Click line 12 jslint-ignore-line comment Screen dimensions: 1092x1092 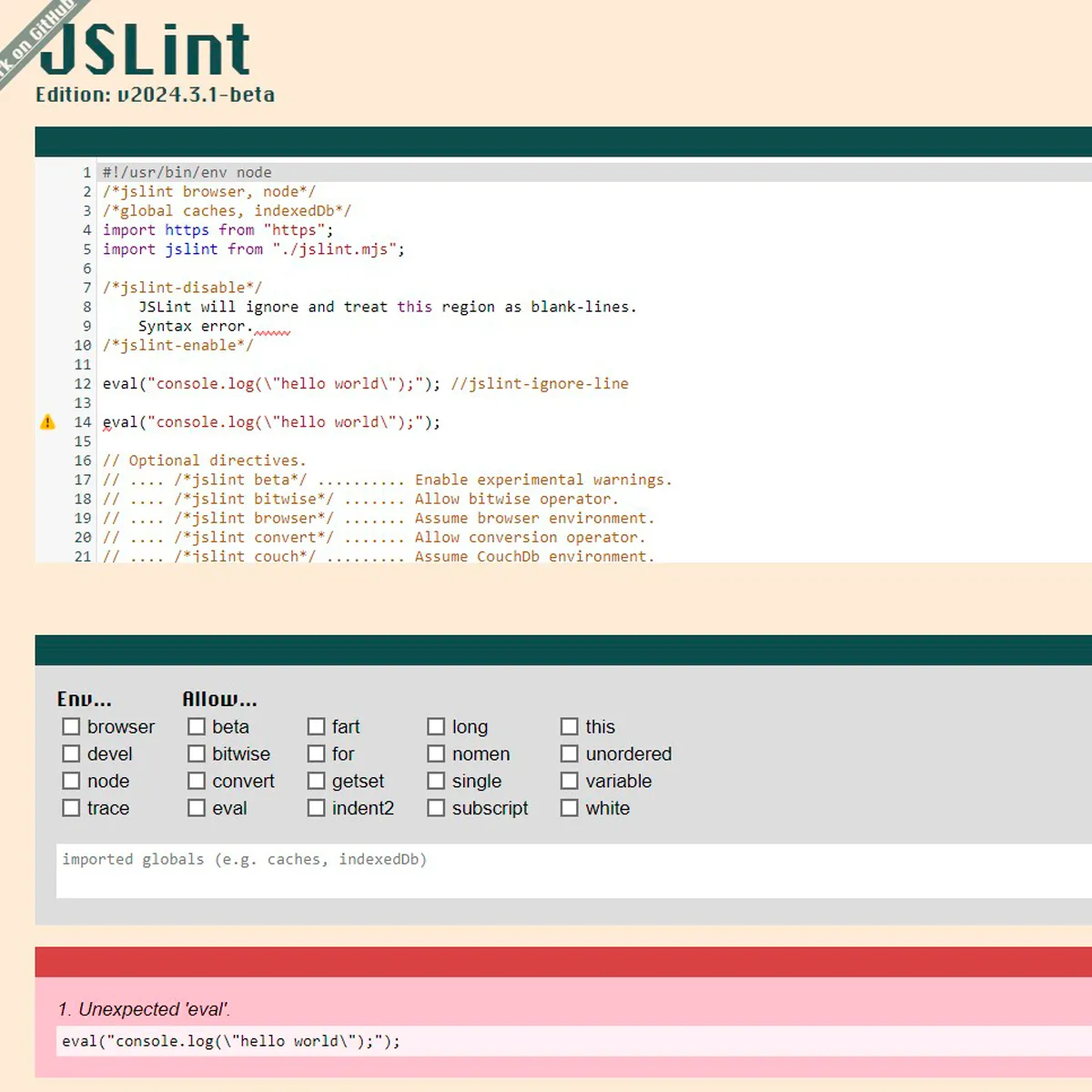click(x=540, y=384)
